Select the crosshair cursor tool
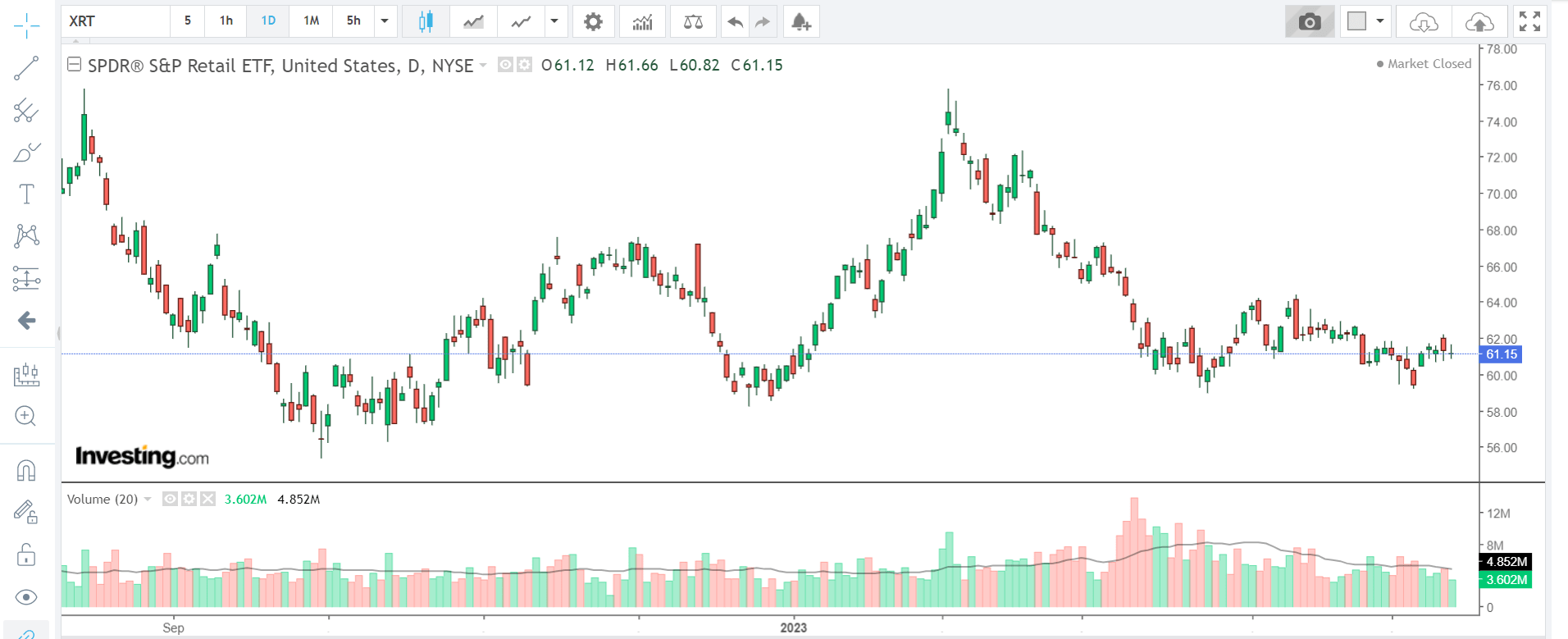Screen dimensions: 1568x639 point(26,25)
